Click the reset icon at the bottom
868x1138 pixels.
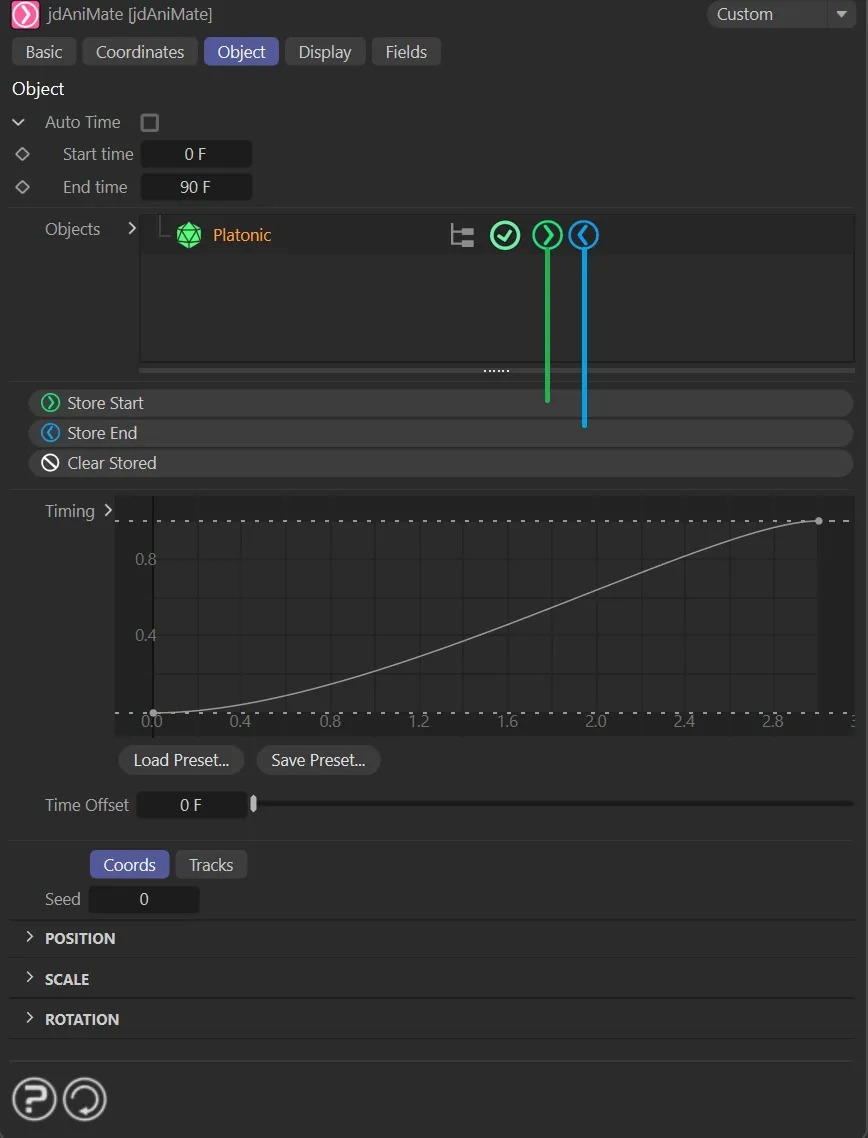tap(84, 1098)
